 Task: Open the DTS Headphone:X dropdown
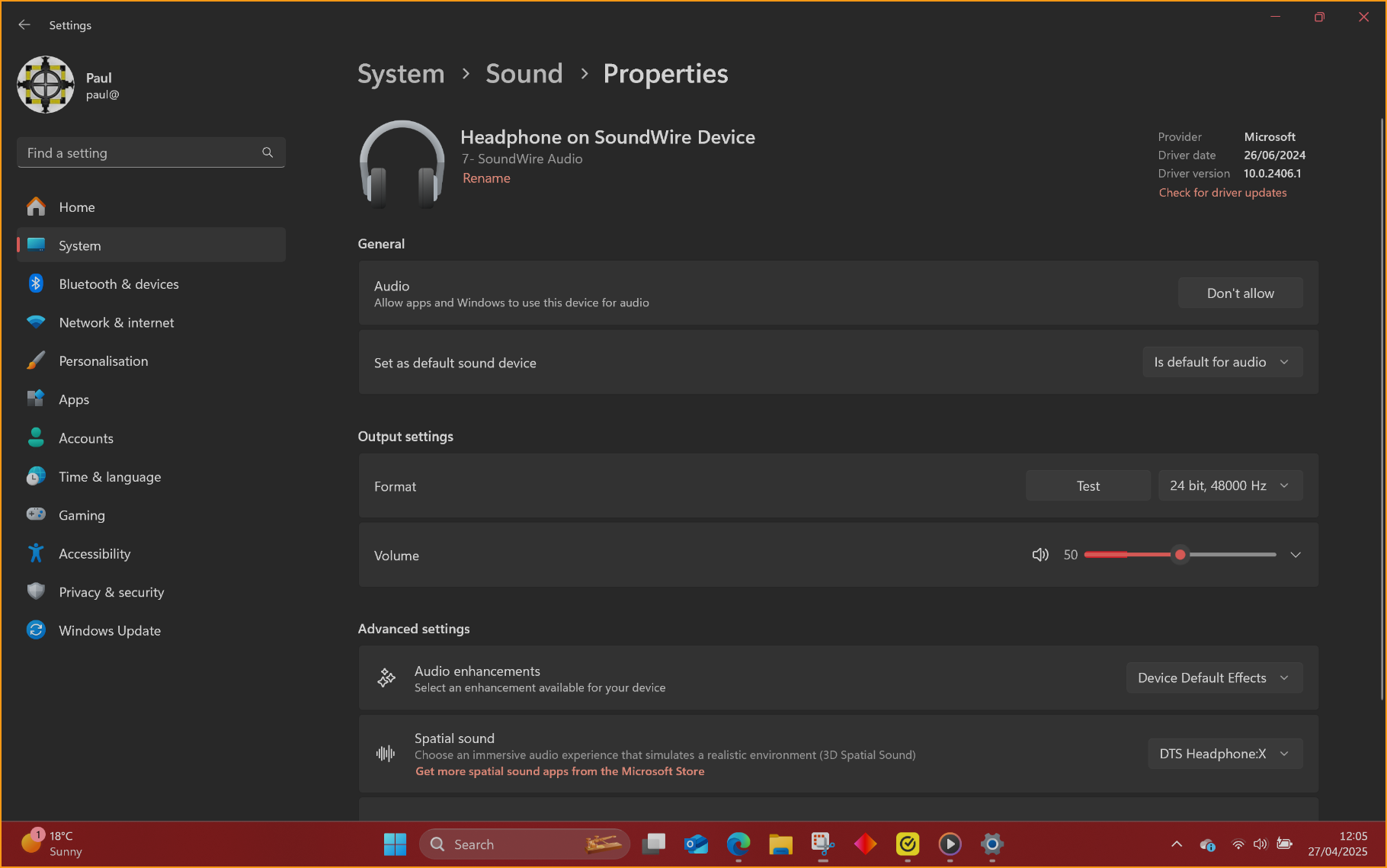point(1225,754)
